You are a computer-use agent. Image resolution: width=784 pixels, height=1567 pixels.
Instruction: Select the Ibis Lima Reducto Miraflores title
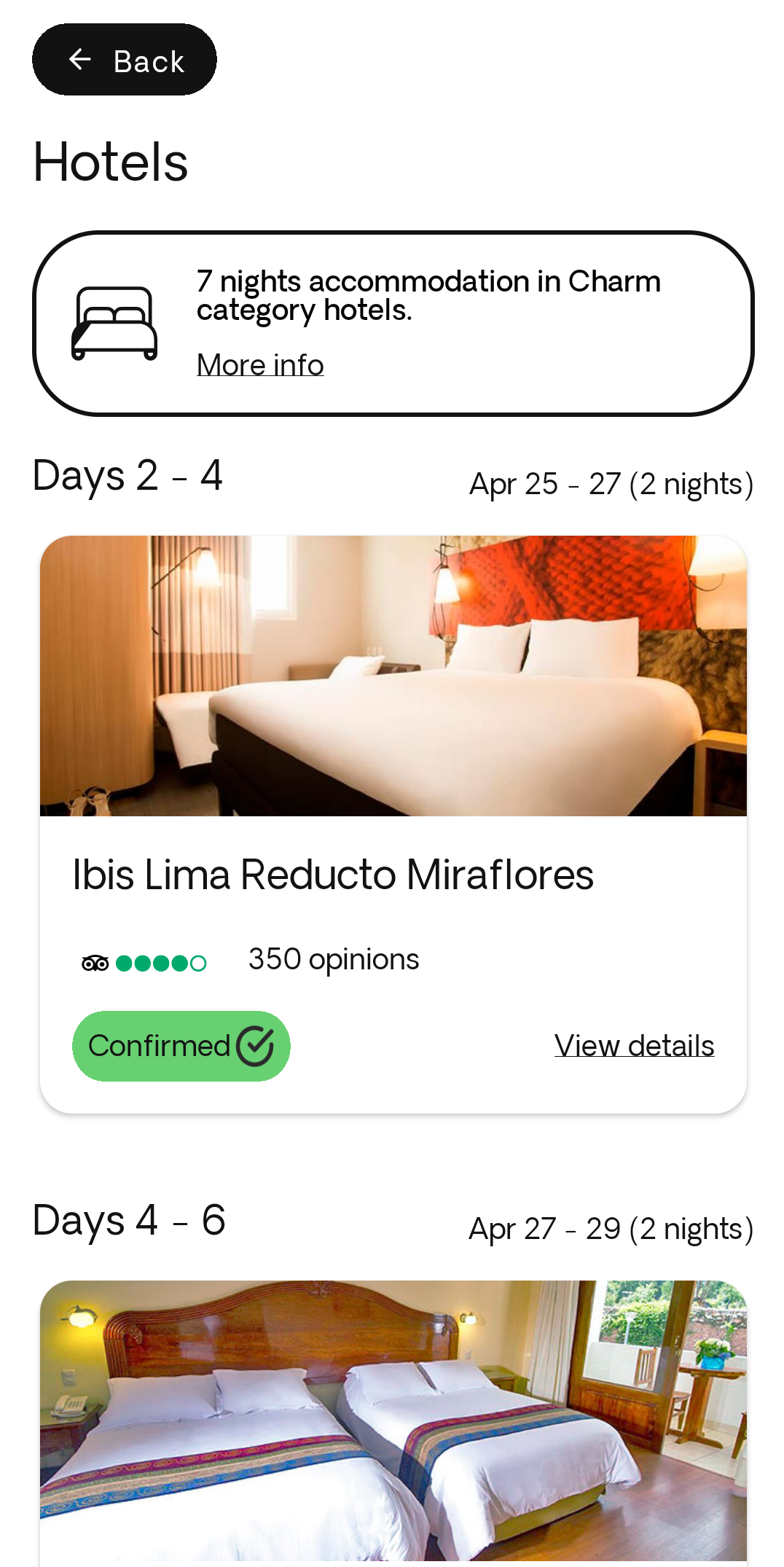(333, 875)
